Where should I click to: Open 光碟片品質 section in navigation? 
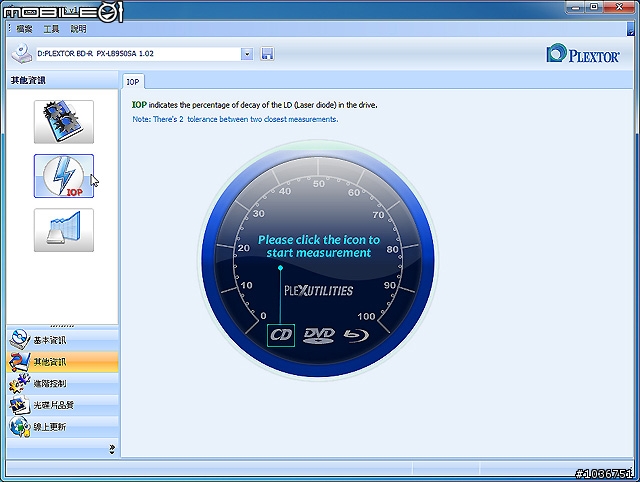click(x=63, y=405)
